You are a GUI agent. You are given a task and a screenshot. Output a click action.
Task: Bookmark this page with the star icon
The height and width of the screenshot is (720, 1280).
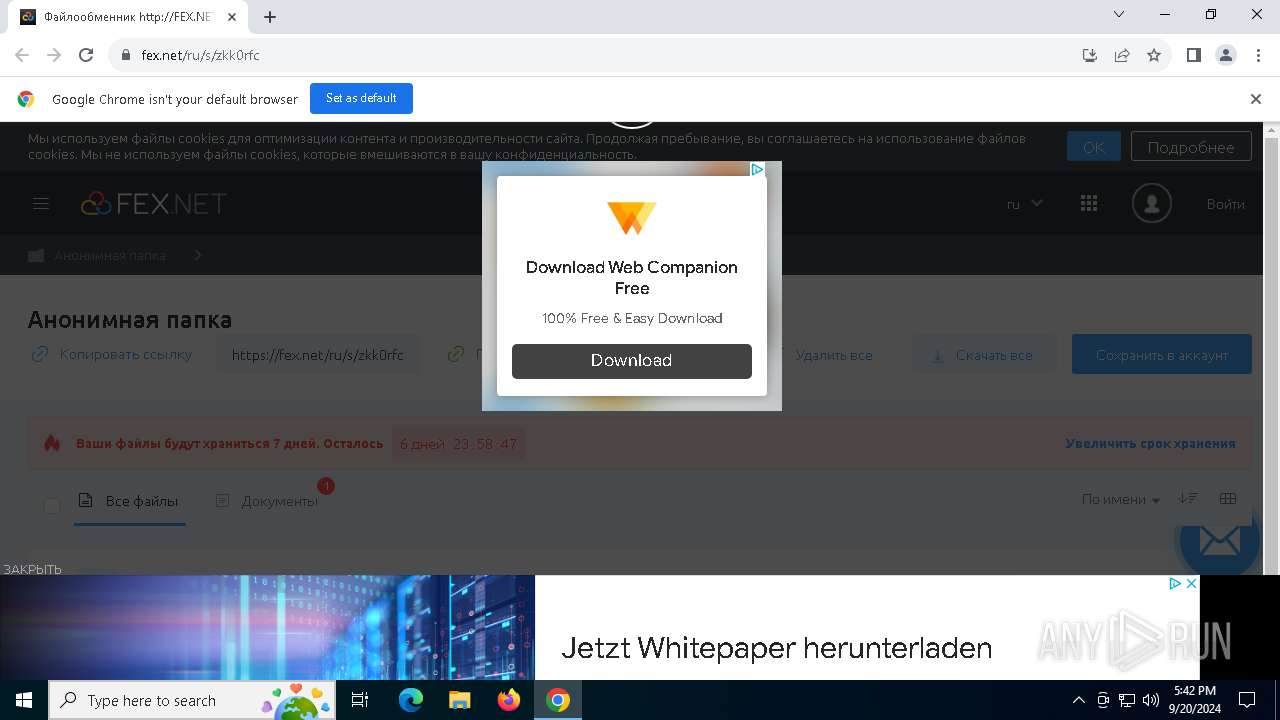click(1154, 55)
